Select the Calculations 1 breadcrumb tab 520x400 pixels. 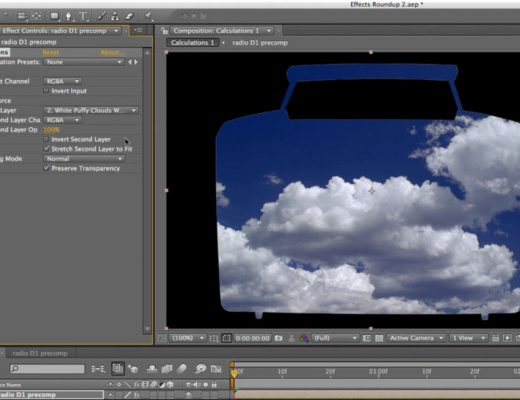click(x=193, y=43)
